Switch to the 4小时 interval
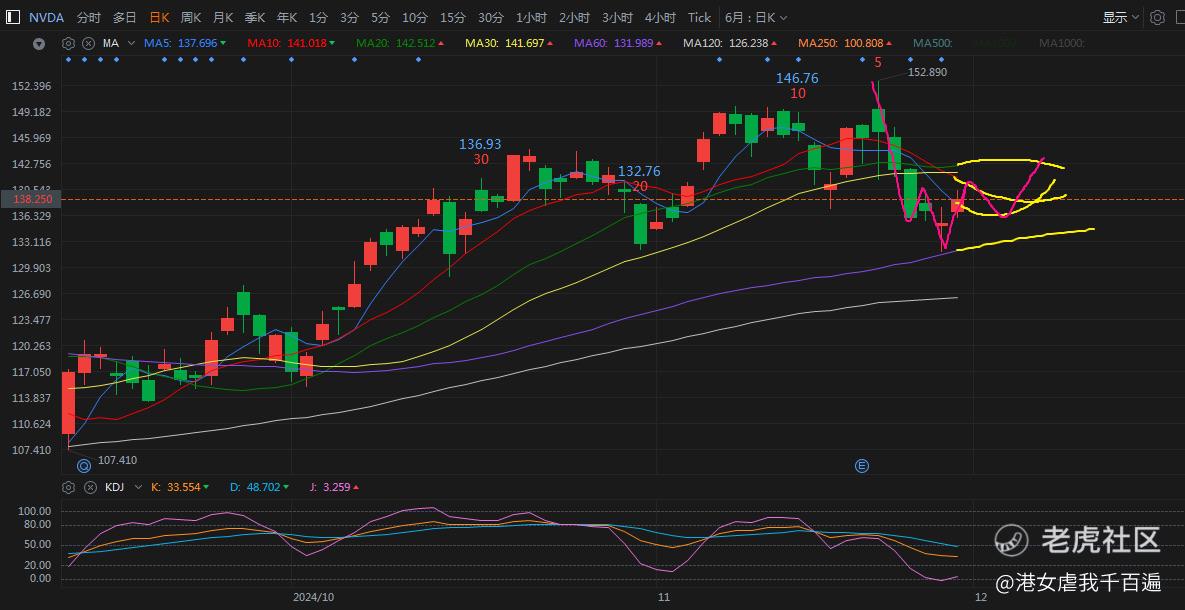 tap(661, 17)
